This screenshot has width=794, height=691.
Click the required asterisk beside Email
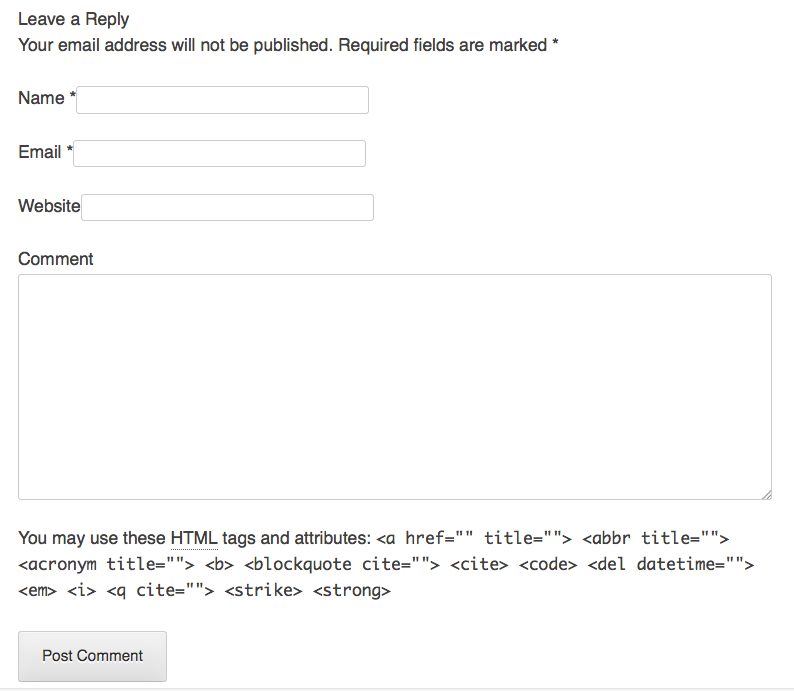pyautogui.click(x=69, y=152)
